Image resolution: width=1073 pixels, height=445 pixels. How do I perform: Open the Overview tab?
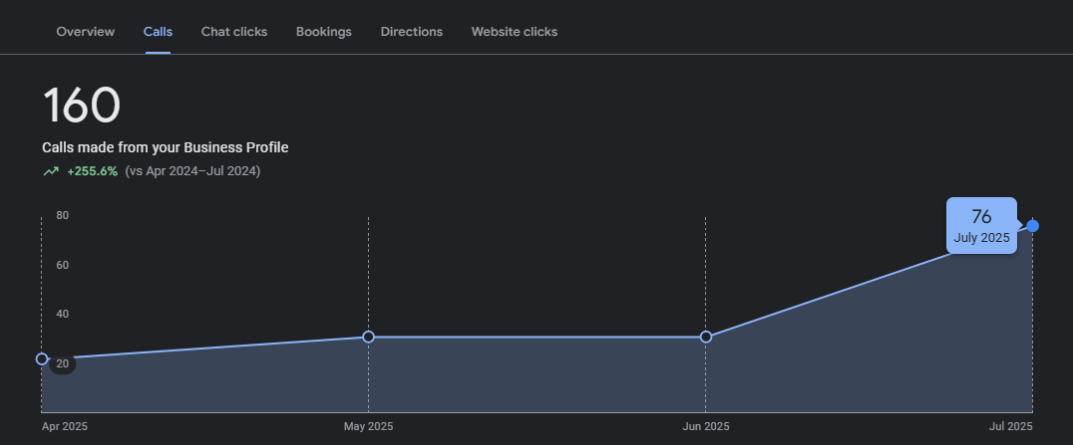85,31
